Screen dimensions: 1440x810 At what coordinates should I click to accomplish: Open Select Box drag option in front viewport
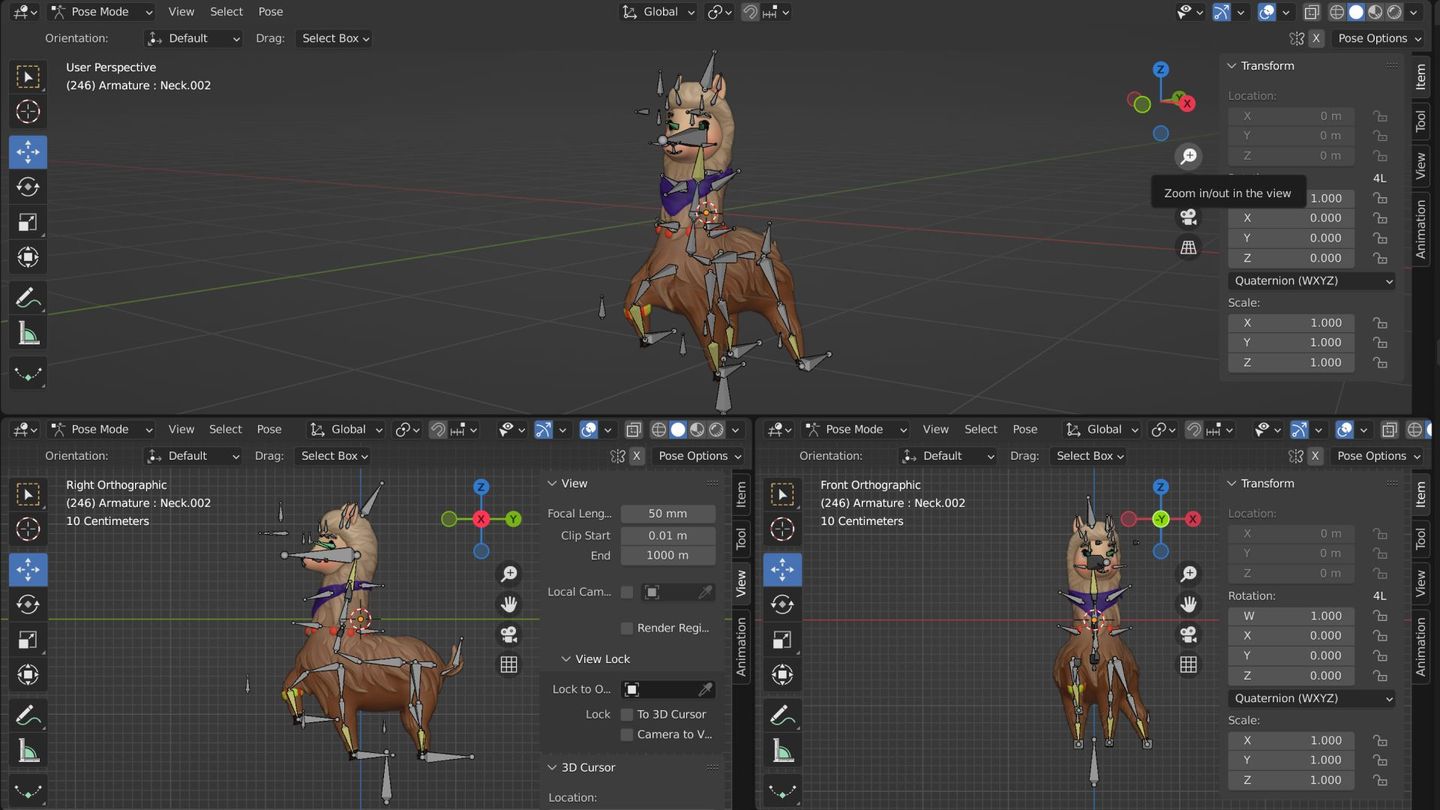click(x=1090, y=456)
